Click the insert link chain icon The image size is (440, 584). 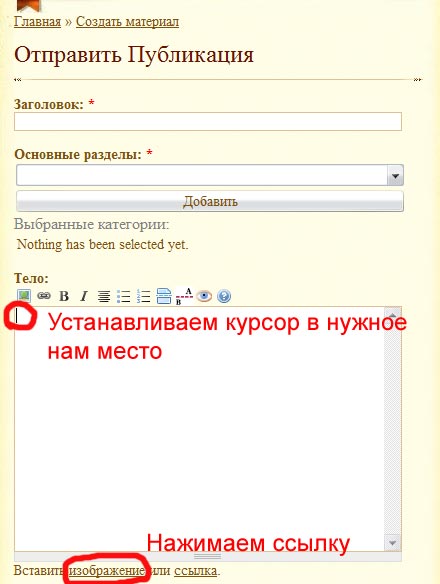coord(44,296)
